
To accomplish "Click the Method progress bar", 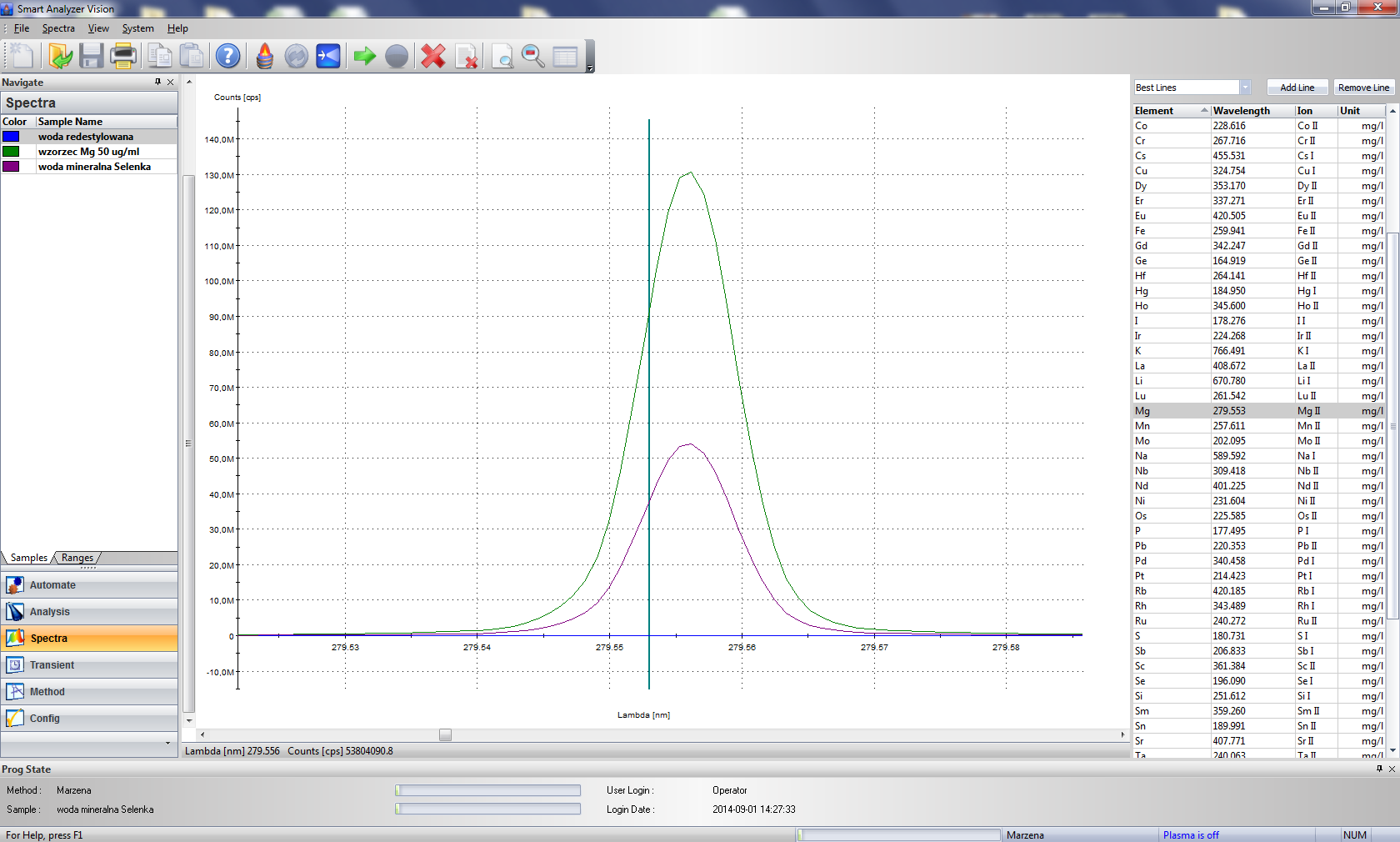I will click(487, 790).
